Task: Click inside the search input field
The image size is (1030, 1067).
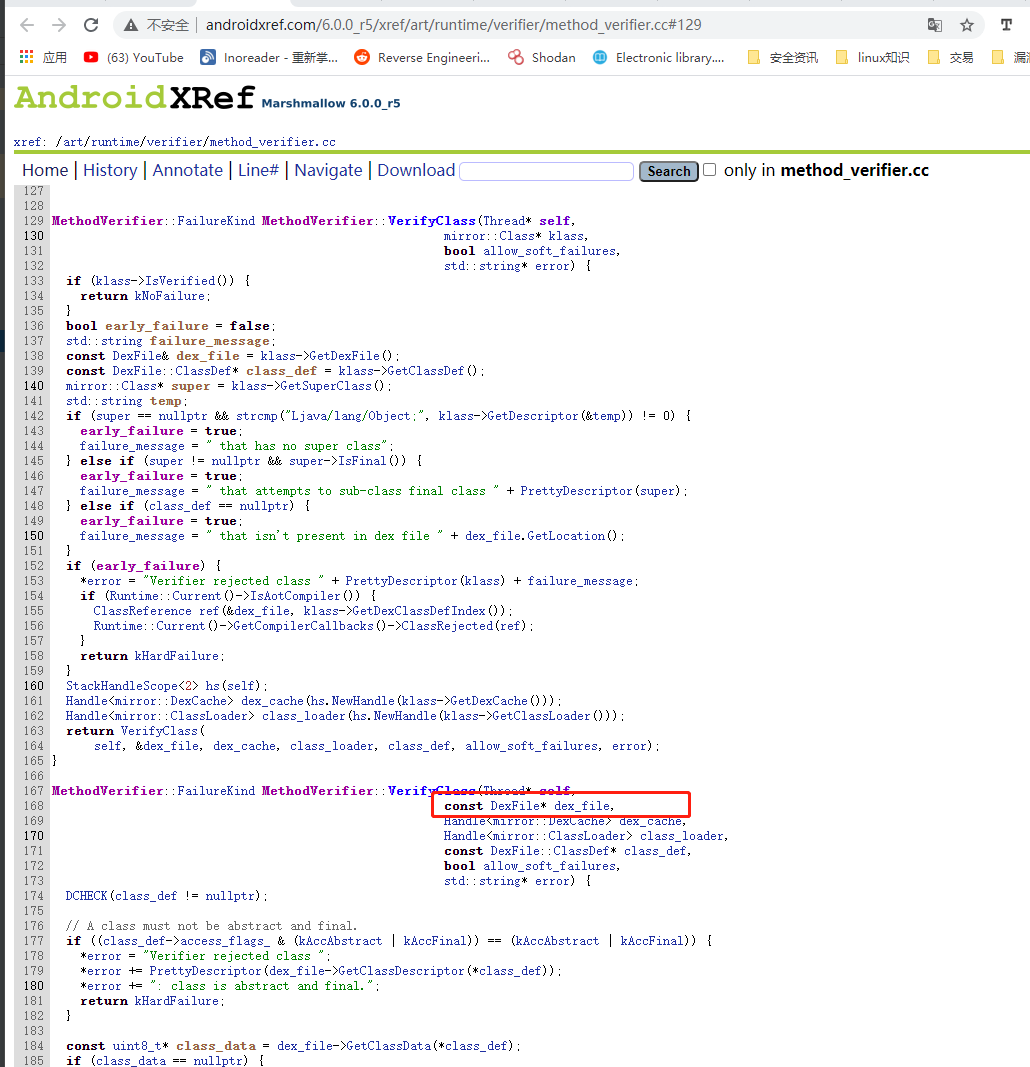Action: pyautogui.click(x=546, y=170)
